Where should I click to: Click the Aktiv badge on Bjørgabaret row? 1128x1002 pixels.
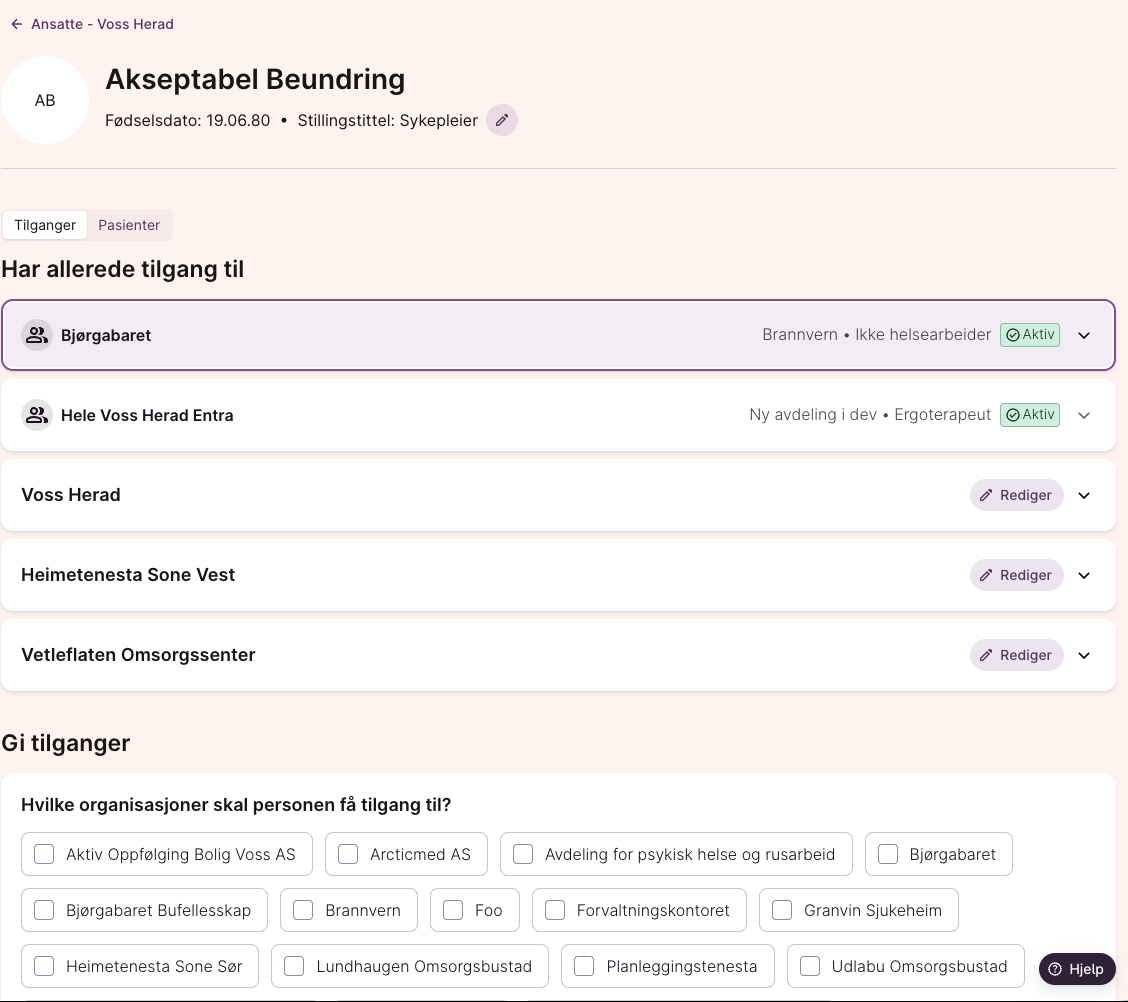pyautogui.click(x=1029, y=335)
